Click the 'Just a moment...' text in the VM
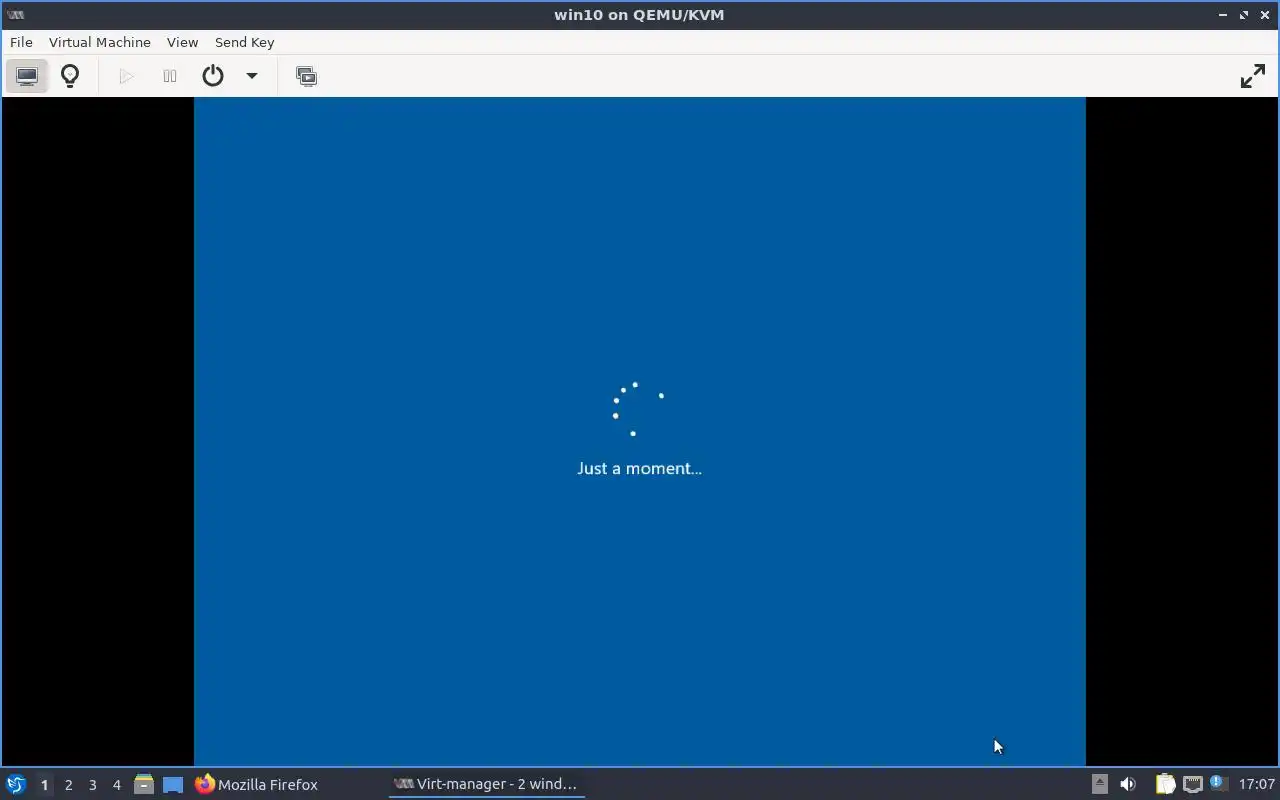Viewport: 1280px width, 800px height. tap(639, 468)
